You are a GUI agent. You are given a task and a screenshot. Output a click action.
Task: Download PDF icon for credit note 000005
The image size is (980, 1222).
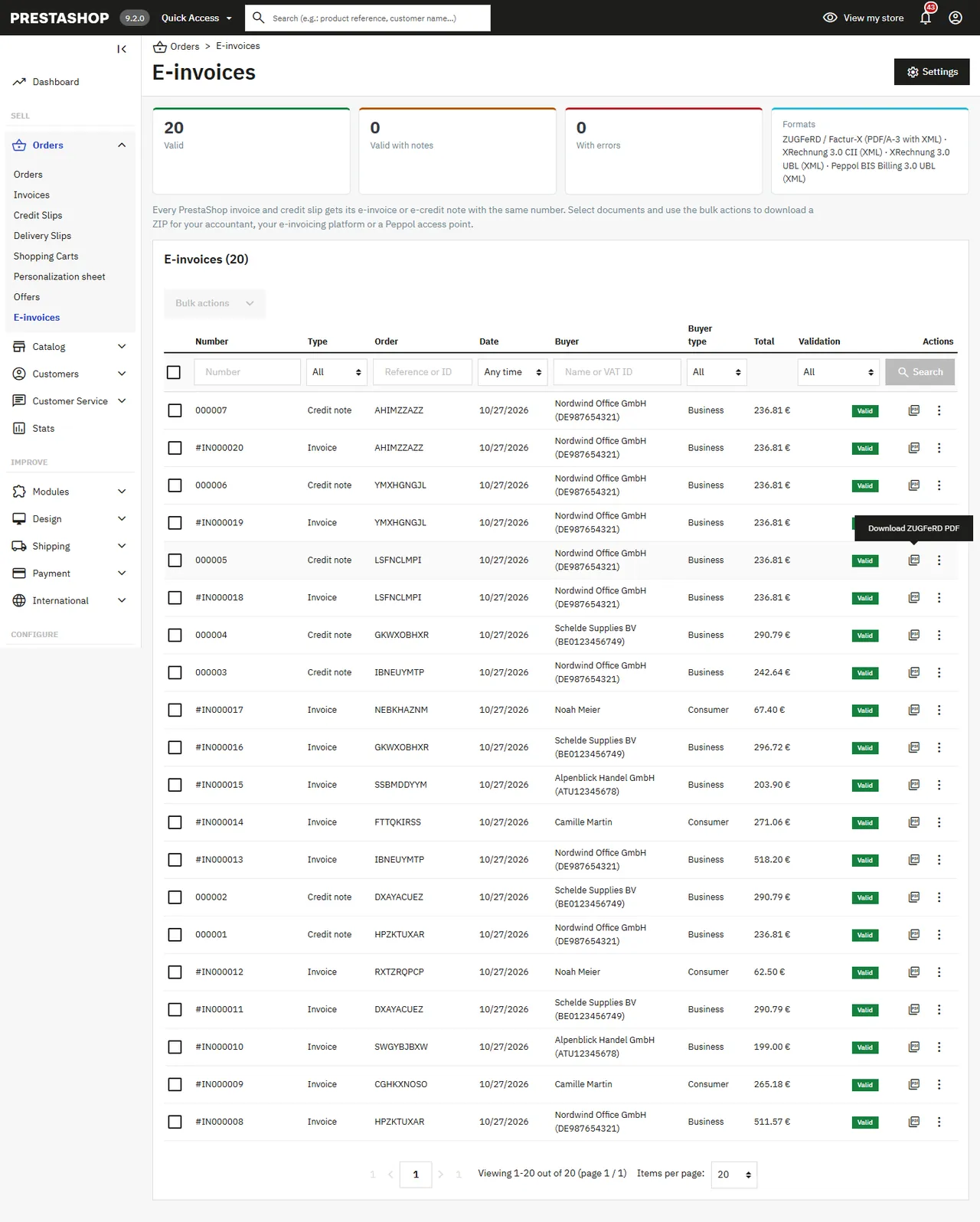click(x=913, y=560)
